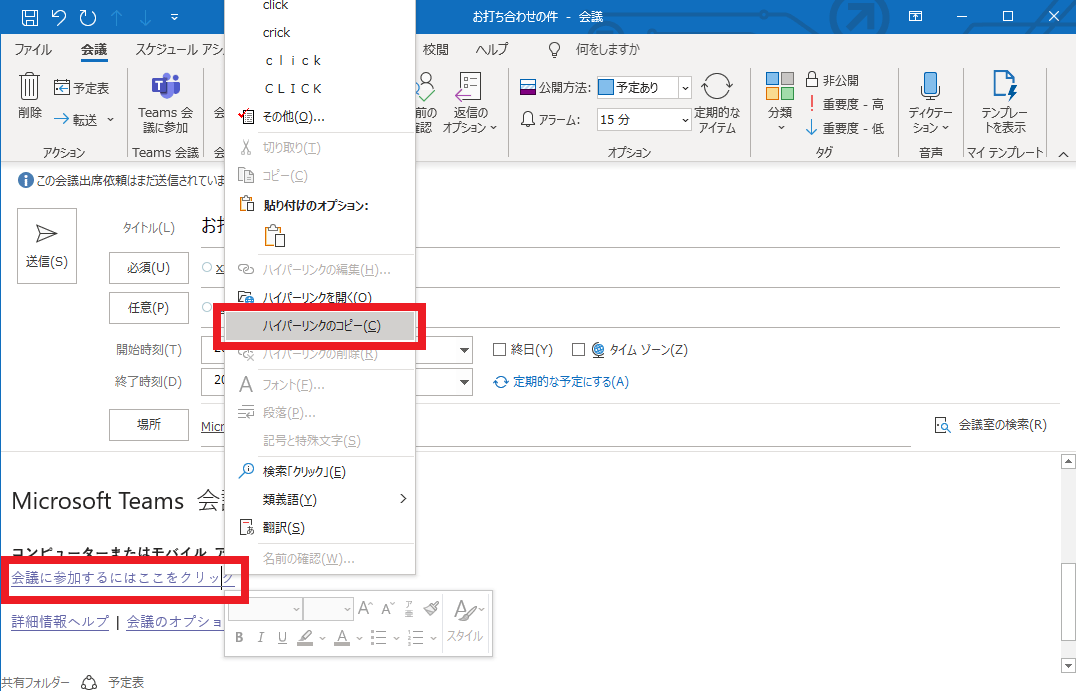Forward the meeting with 転送
This screenshot has height=691, width=1076.
tap(84, 119)
